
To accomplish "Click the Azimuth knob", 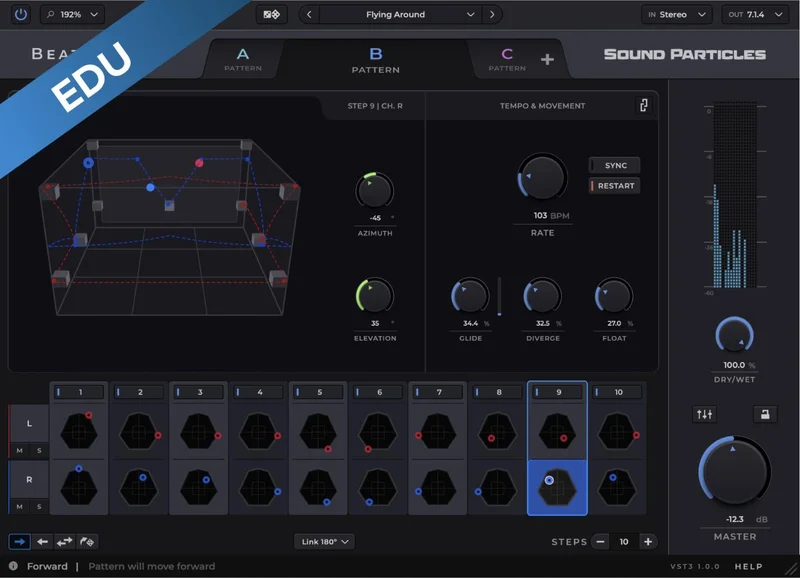I will click(374, 191).
